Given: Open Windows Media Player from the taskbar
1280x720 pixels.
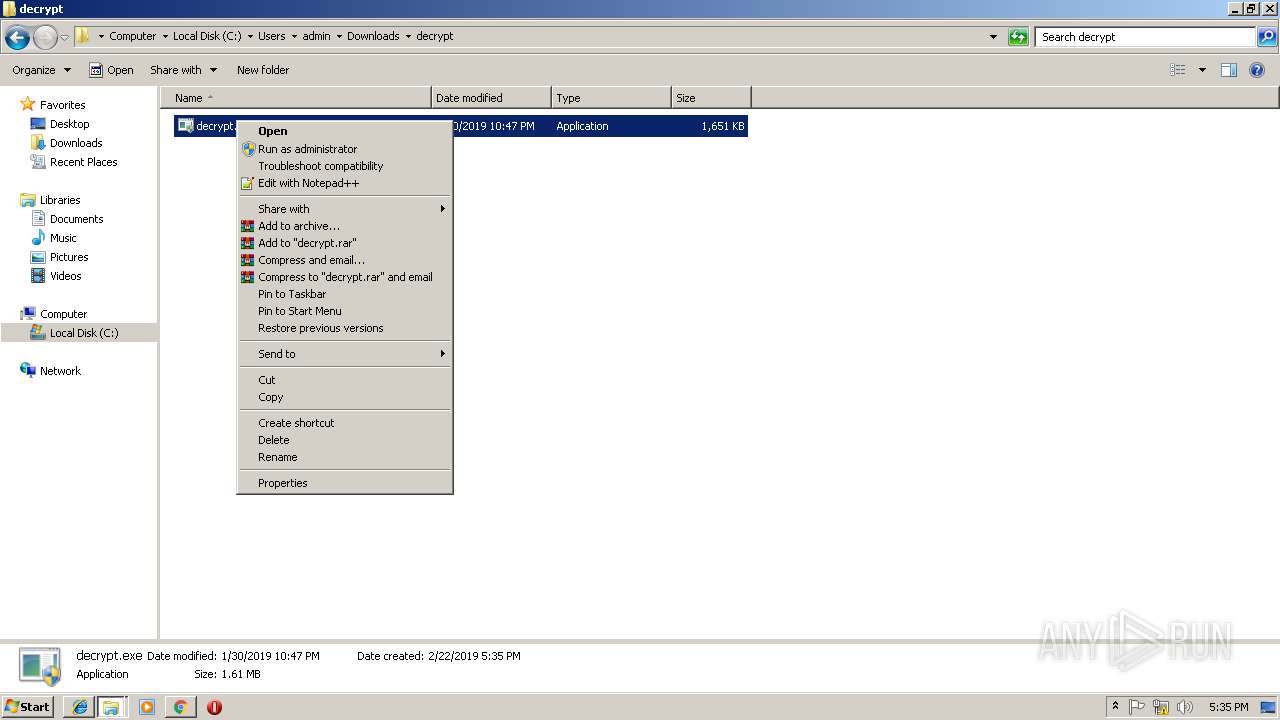Looking at the screenshot, I should click(147, 707).
